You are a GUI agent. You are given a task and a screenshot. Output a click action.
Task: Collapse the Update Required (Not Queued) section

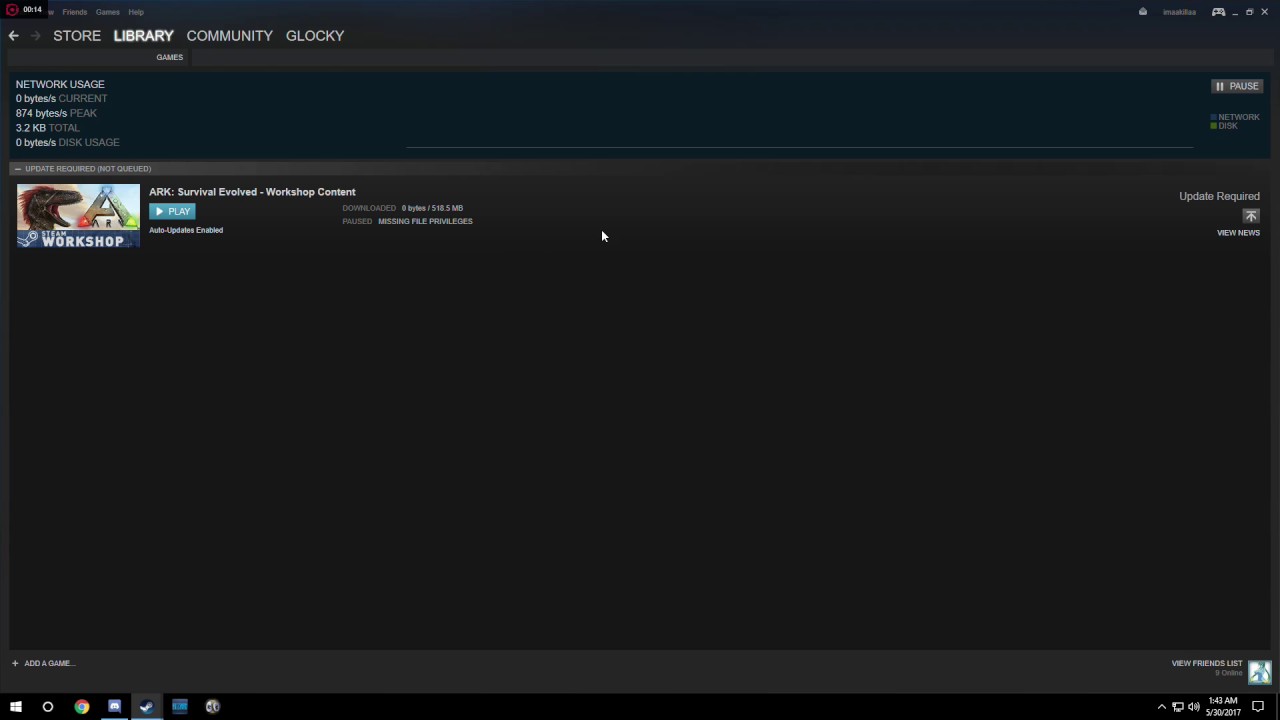click(x=17, y=169)
